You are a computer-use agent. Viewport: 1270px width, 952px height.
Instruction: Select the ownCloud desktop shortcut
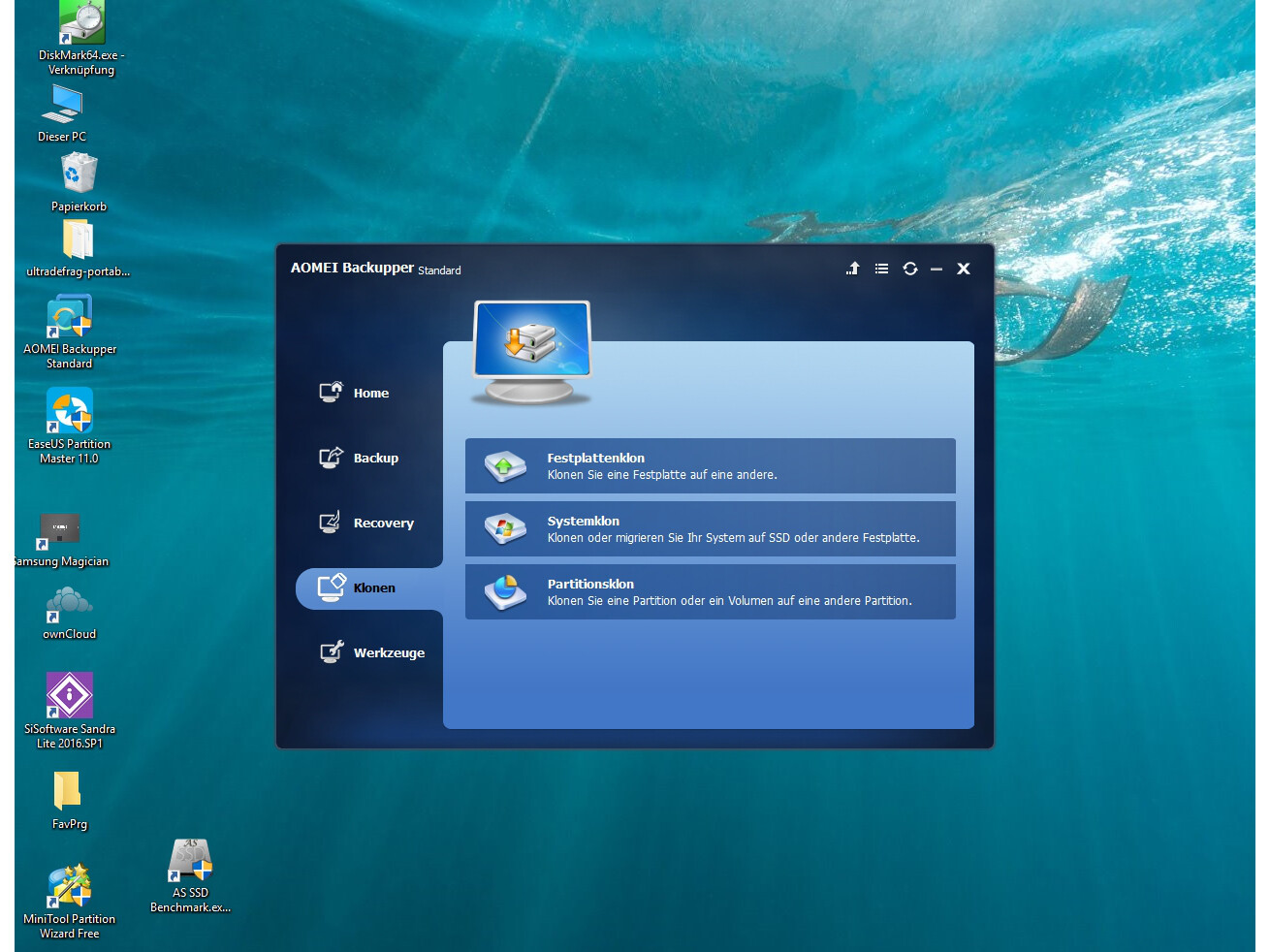(x=69, y=613)
